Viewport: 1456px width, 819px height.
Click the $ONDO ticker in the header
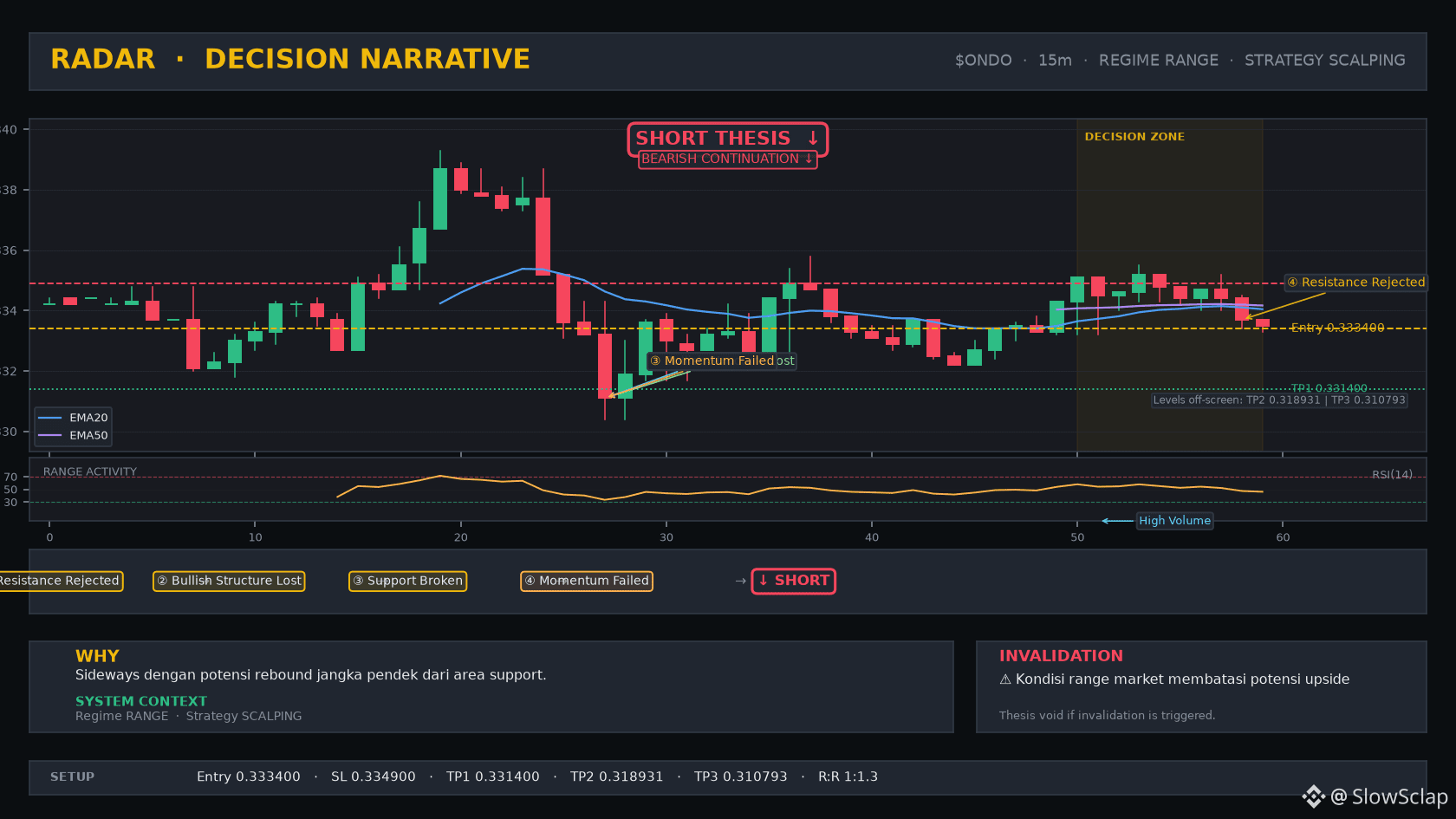(983, 61)
